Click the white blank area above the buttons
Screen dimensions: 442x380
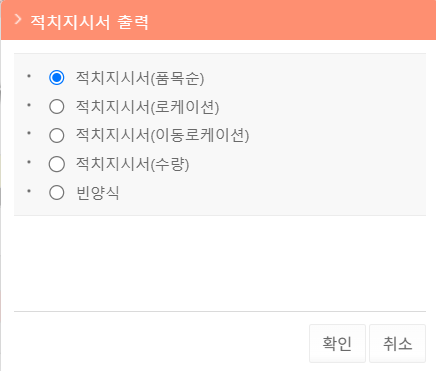click(x=220, y=263)
